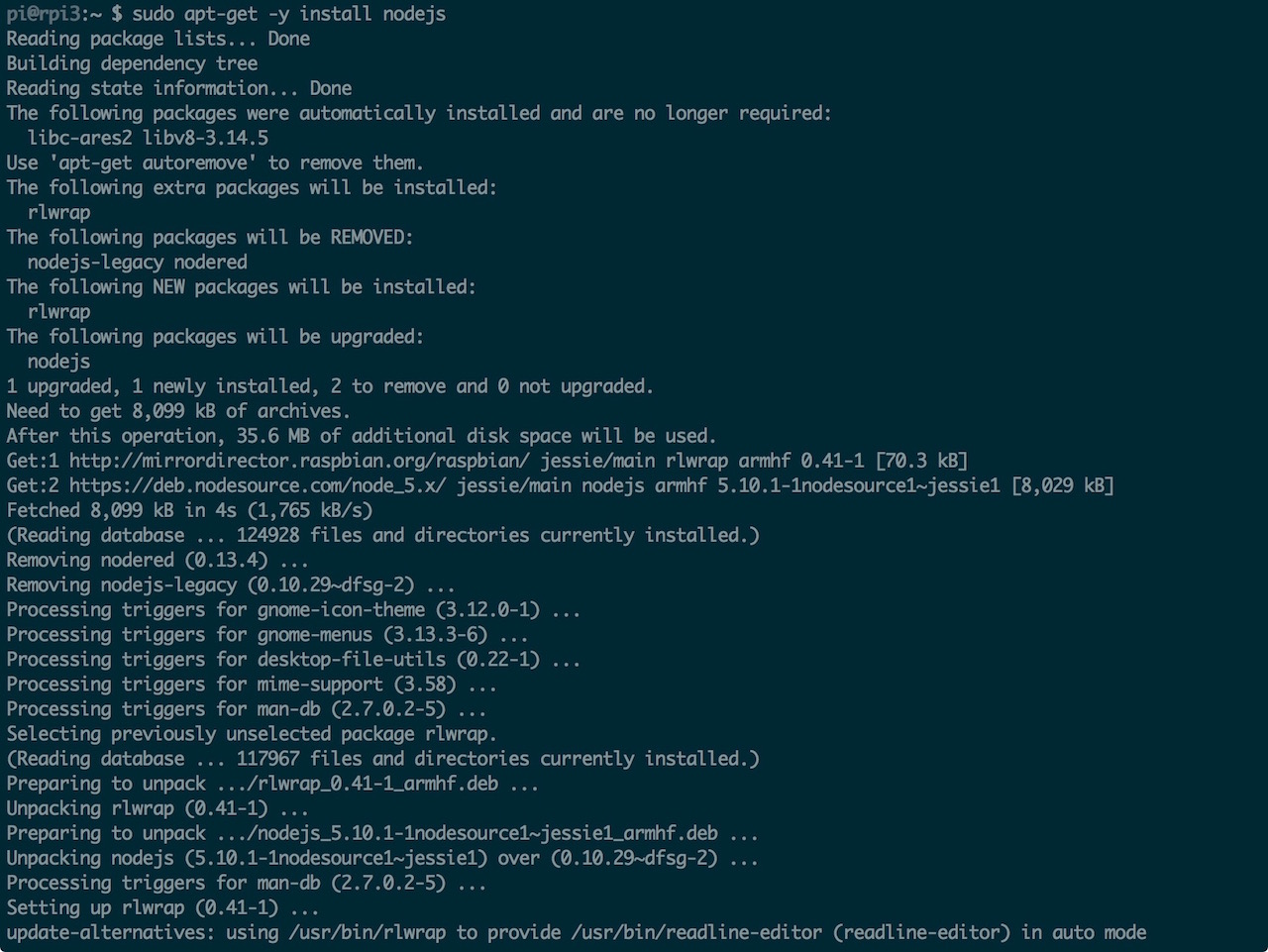Click 'nodejs-legacy' in the REMOVED list
Screen dimensions: 1268x952
click(x=96, y=263)
